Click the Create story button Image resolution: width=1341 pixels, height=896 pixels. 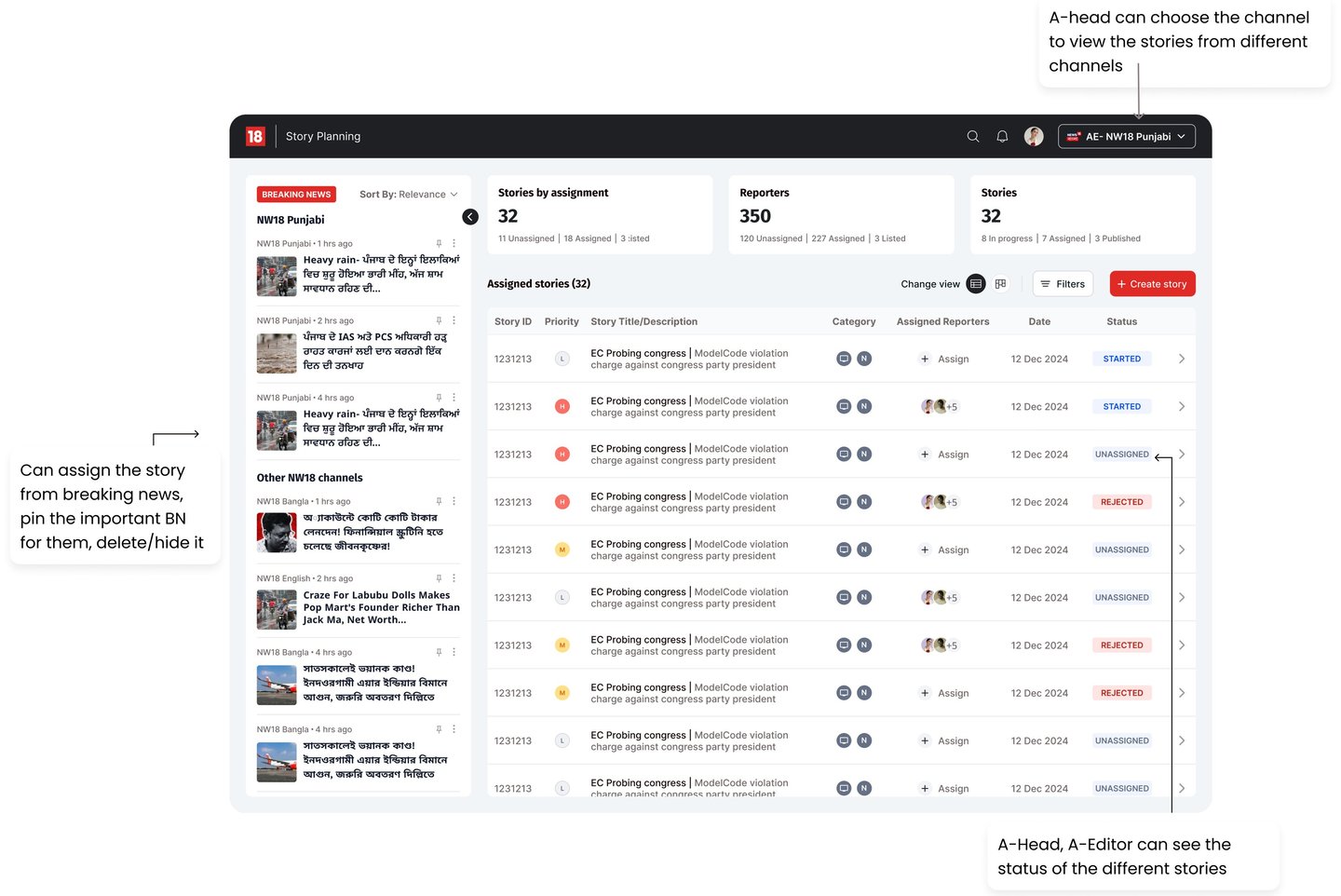(1153, 284)
